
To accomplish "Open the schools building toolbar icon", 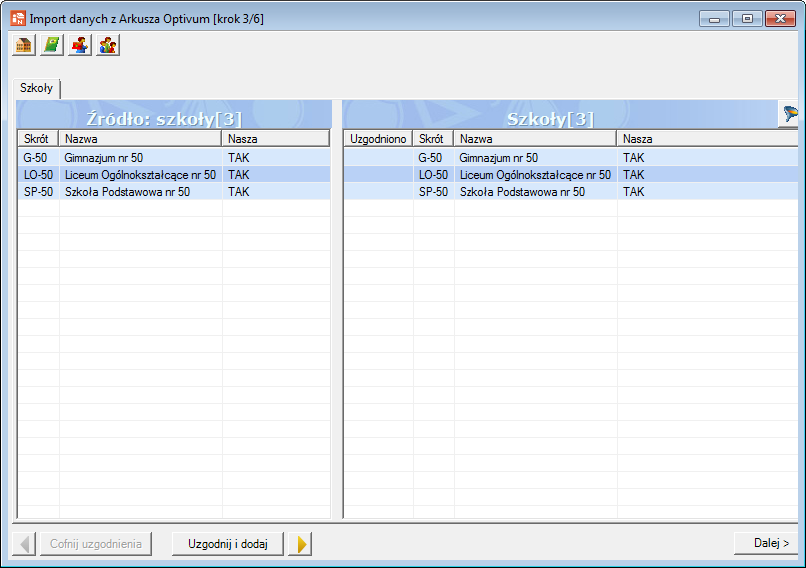I will (24, 45).
